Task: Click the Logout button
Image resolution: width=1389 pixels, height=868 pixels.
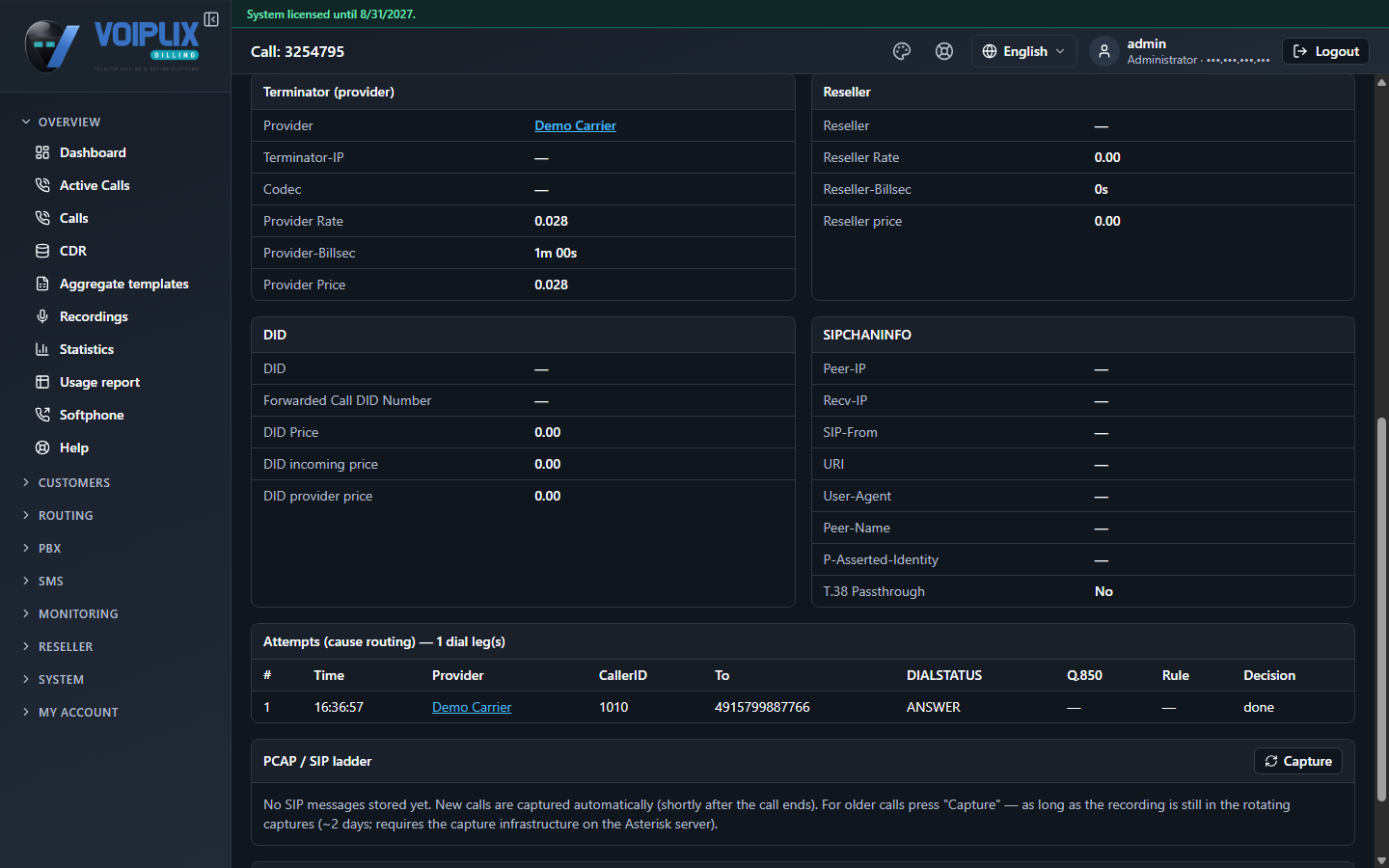Action: pos(1325,51)
